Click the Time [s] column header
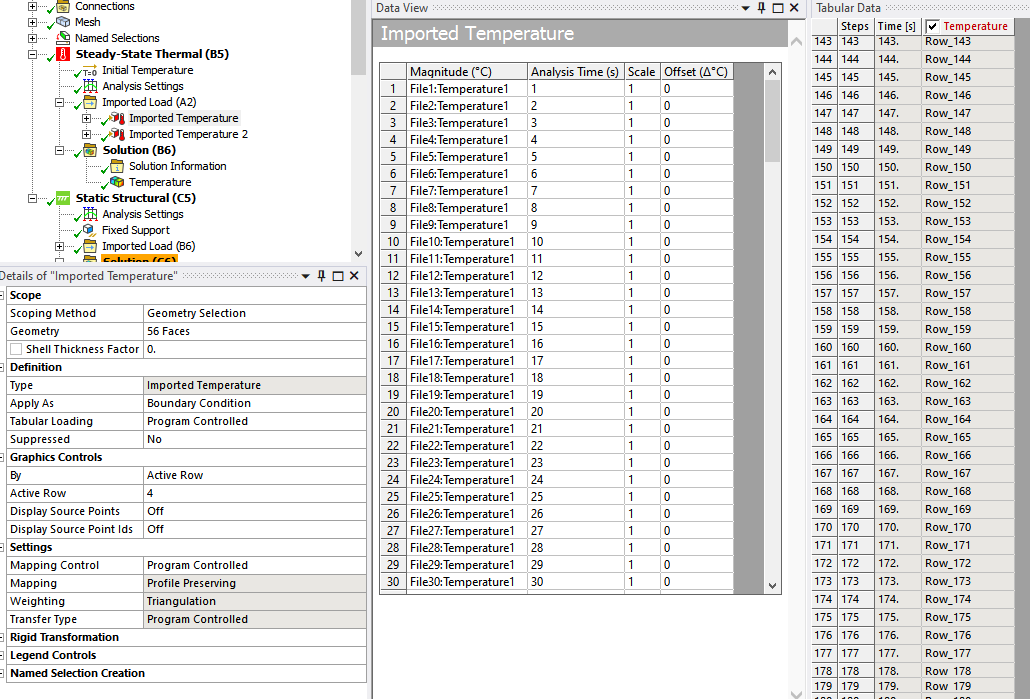Screen dimensions: 1030x699 click(897, 26)
